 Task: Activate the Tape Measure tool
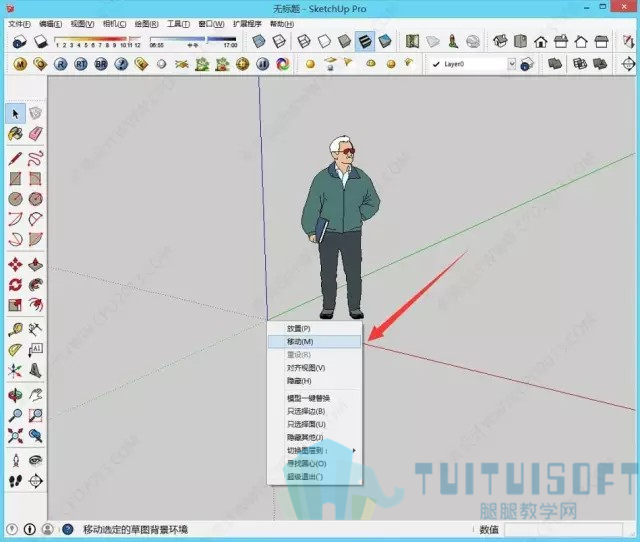16,329
